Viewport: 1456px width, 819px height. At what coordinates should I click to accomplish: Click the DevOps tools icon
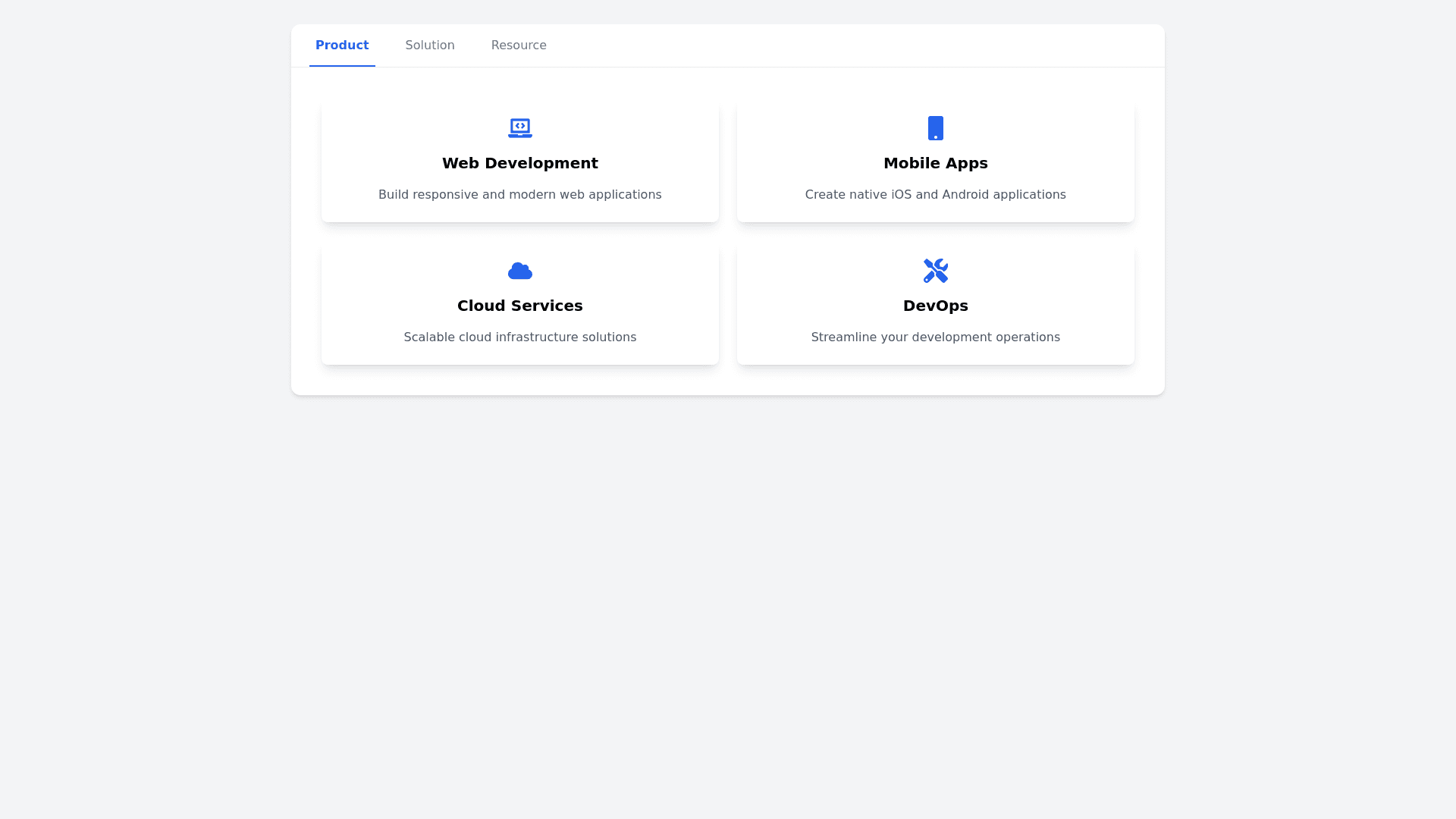point(935,271)
